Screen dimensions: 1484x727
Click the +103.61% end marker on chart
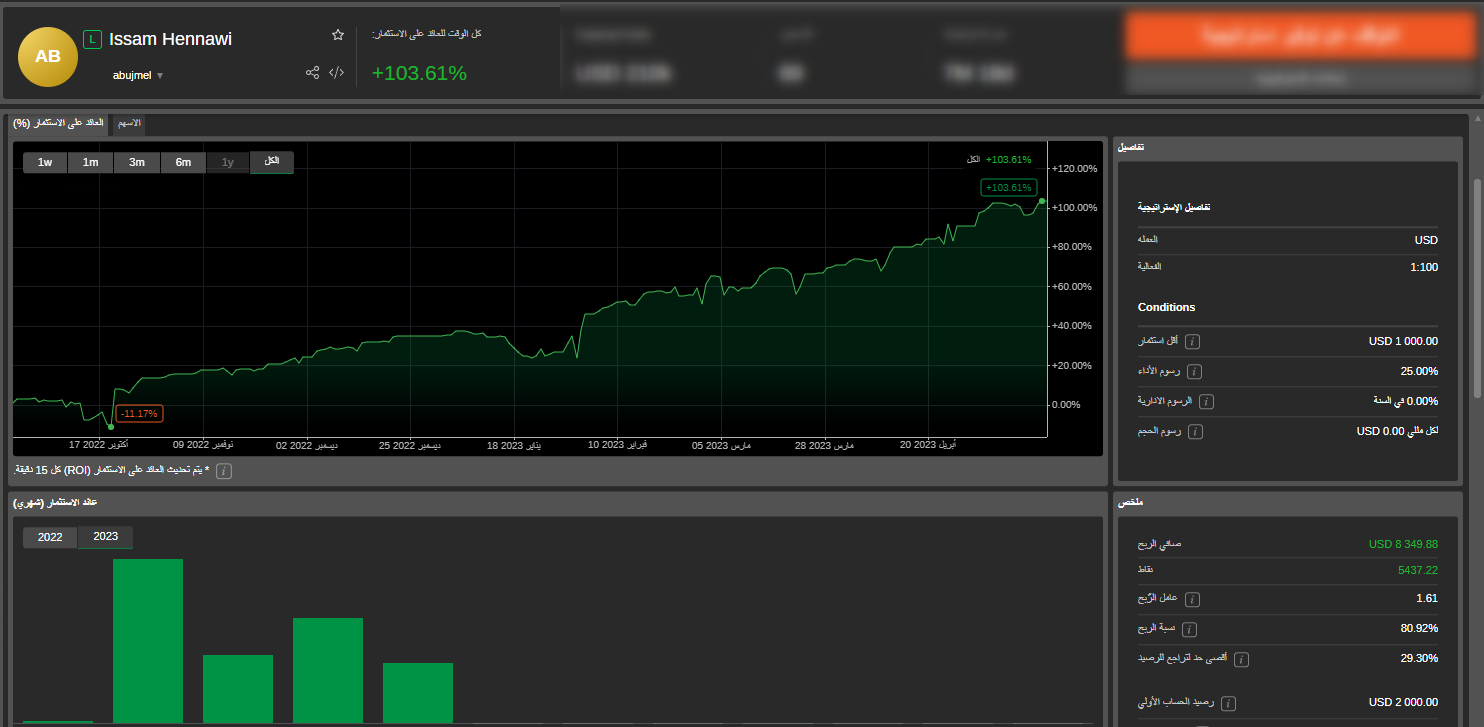(x=1008, y=187)
